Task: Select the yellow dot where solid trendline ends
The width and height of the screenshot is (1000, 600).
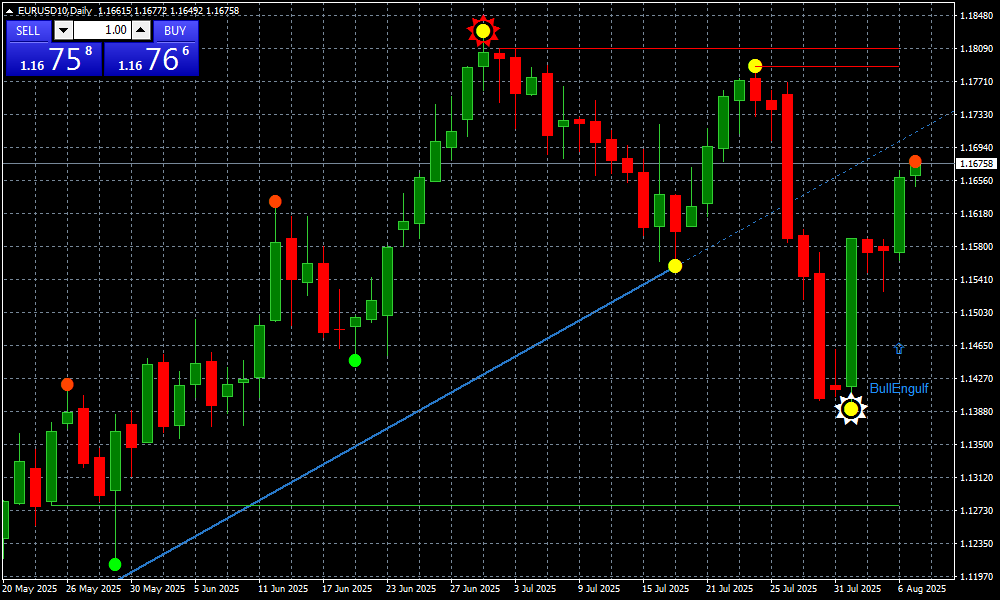Action: 675,265
